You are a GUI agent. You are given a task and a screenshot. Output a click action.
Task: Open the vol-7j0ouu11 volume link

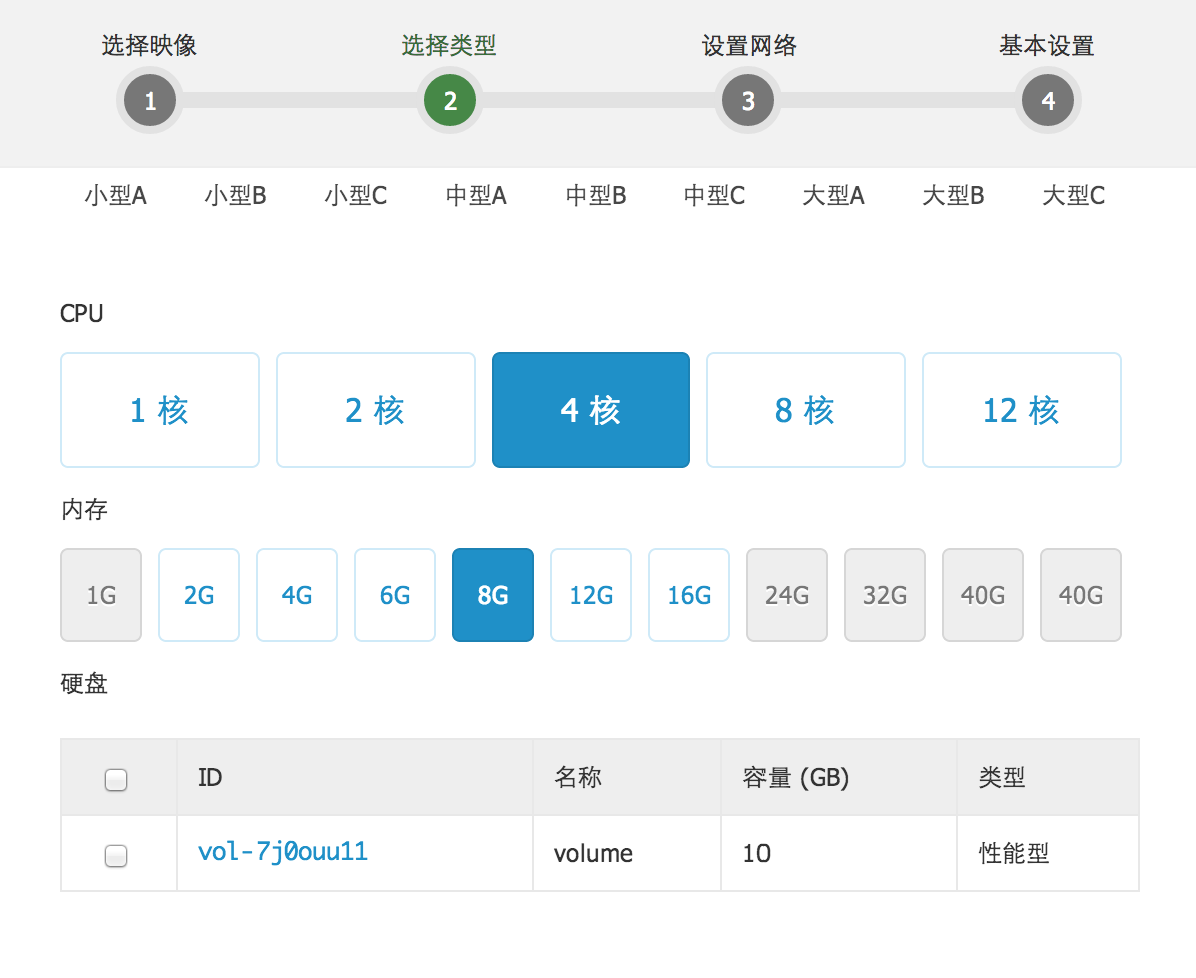point(283,852)
